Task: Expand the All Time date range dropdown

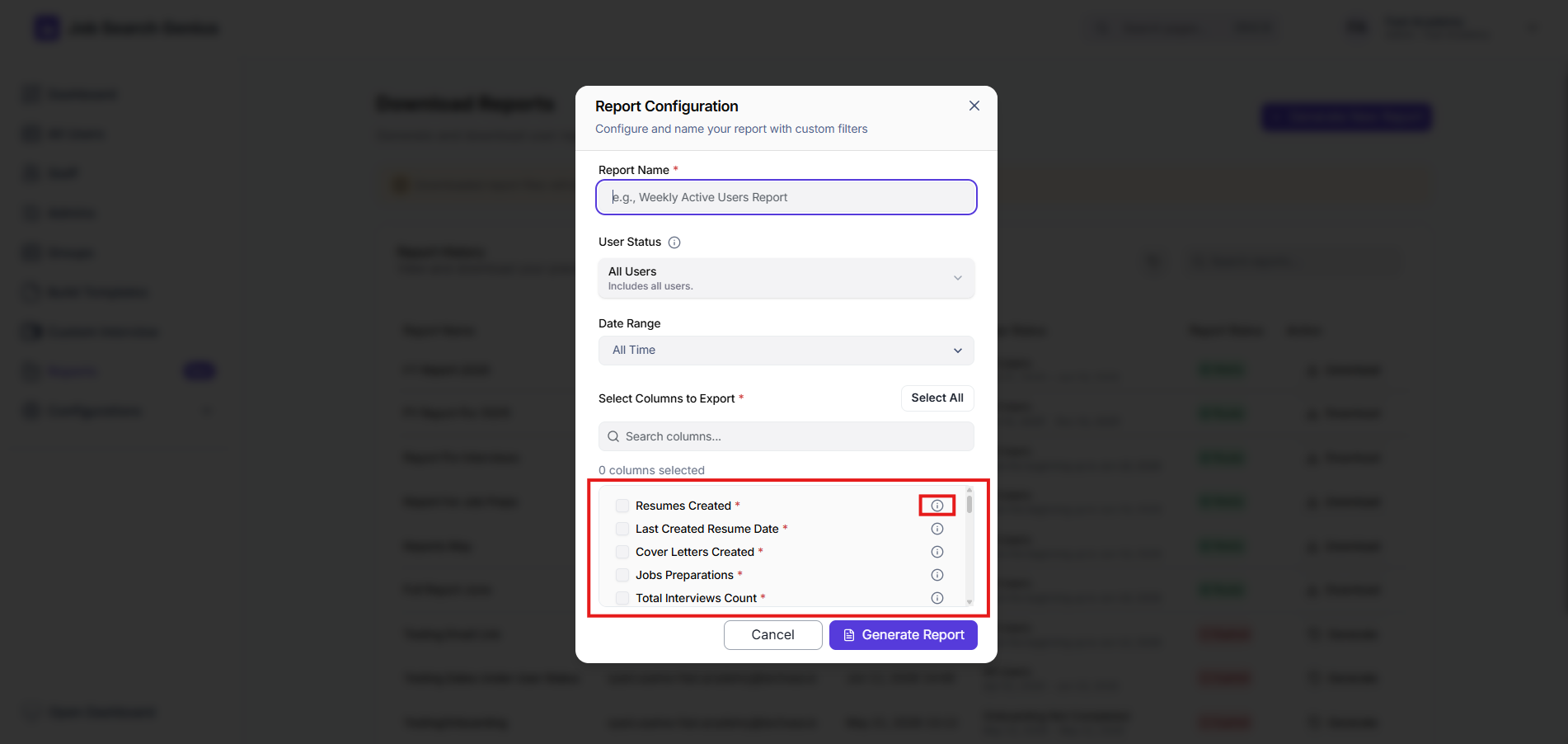Action: point(786,351)
